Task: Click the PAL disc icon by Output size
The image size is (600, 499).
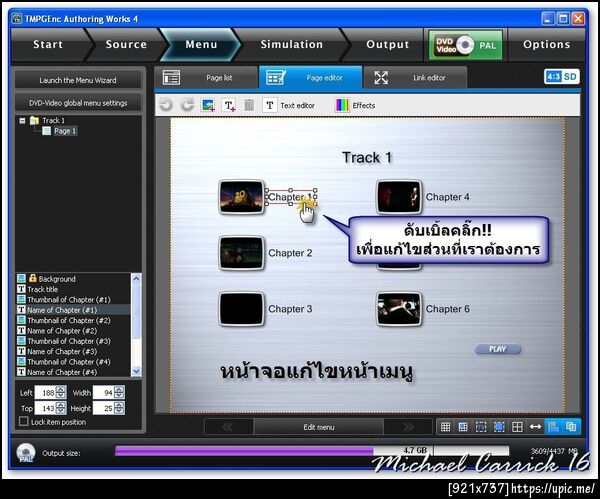Action: coord(26,453)
